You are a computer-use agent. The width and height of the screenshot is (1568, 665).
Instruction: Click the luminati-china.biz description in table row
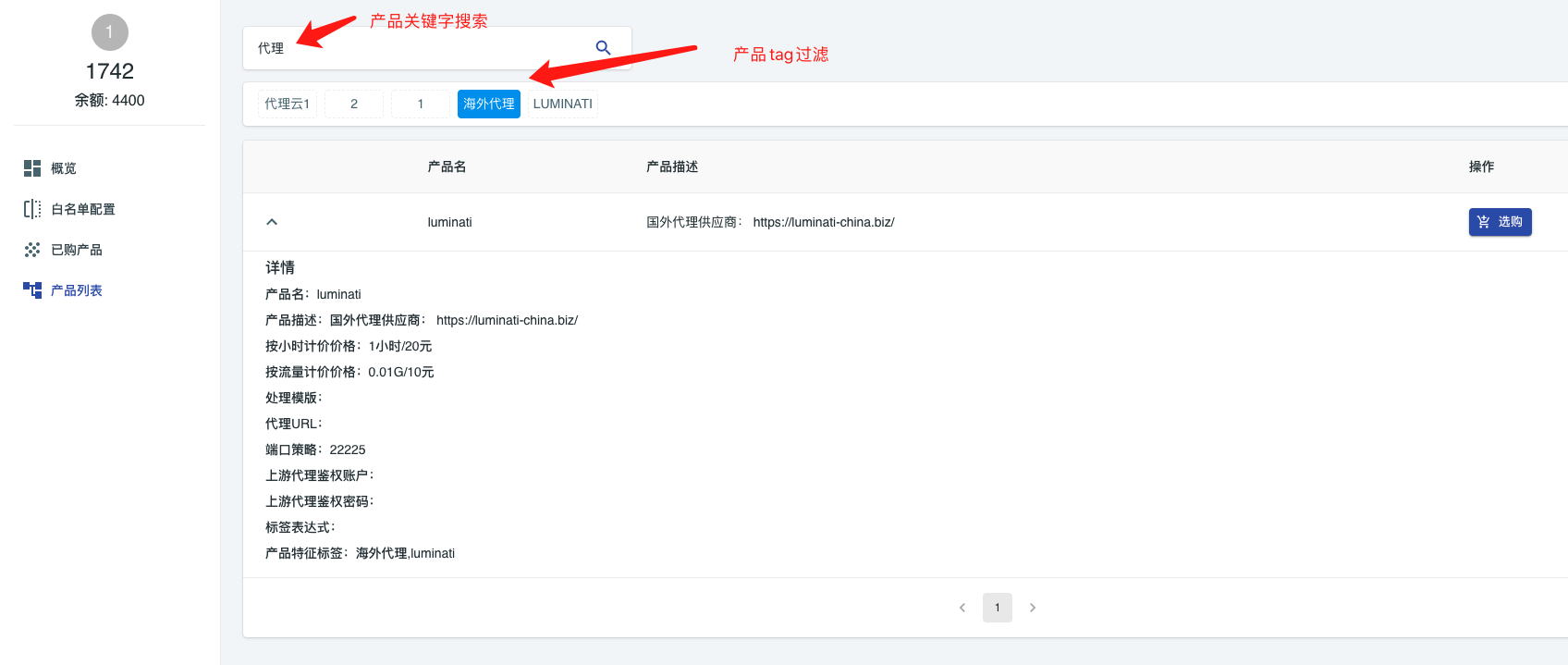pos(770,222)
